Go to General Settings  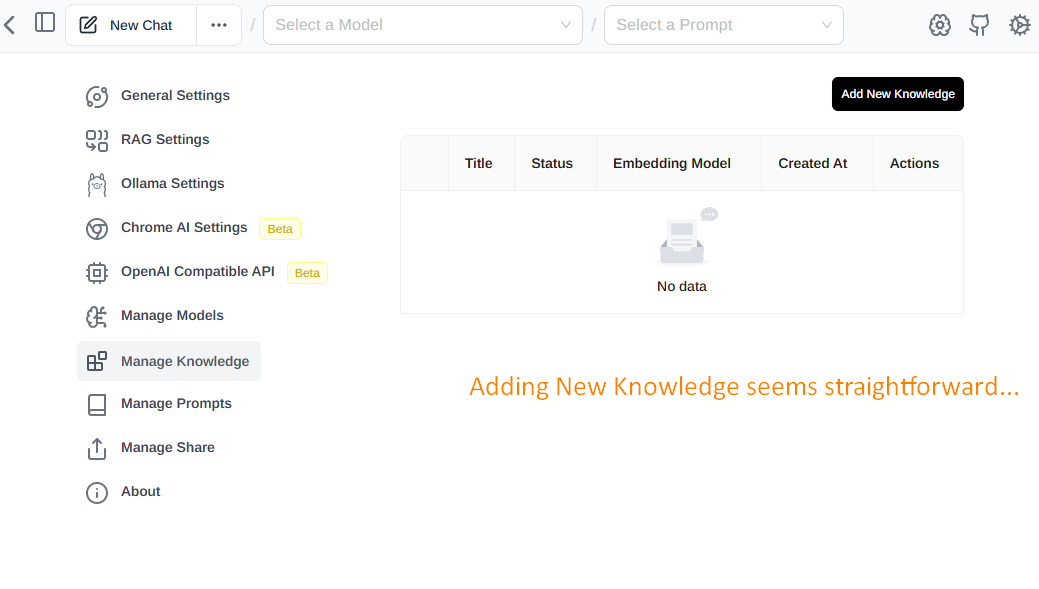coord(175,96)
